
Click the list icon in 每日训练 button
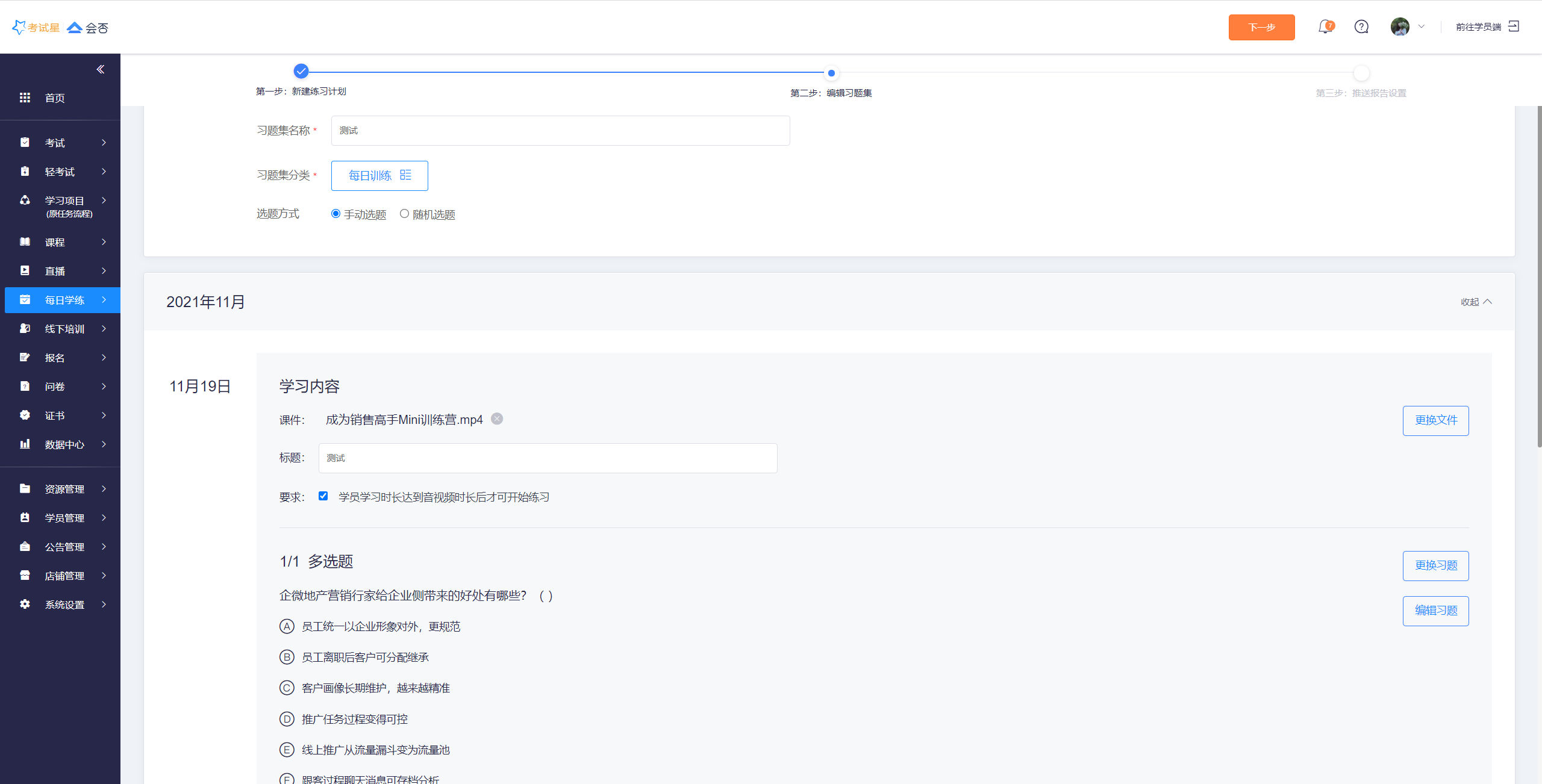pos(405,175)
